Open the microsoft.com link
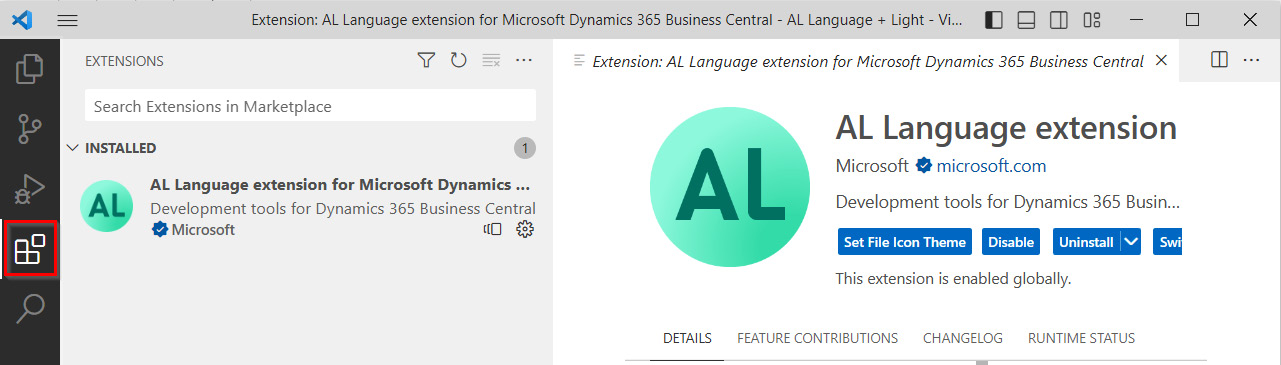1281x365 pixels. 991,165
